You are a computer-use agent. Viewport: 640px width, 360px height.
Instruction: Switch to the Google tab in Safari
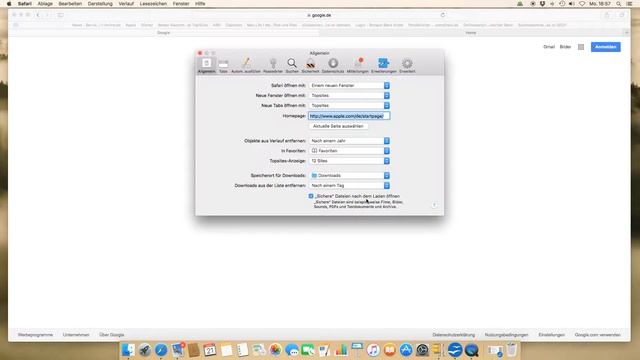(164, 33)
